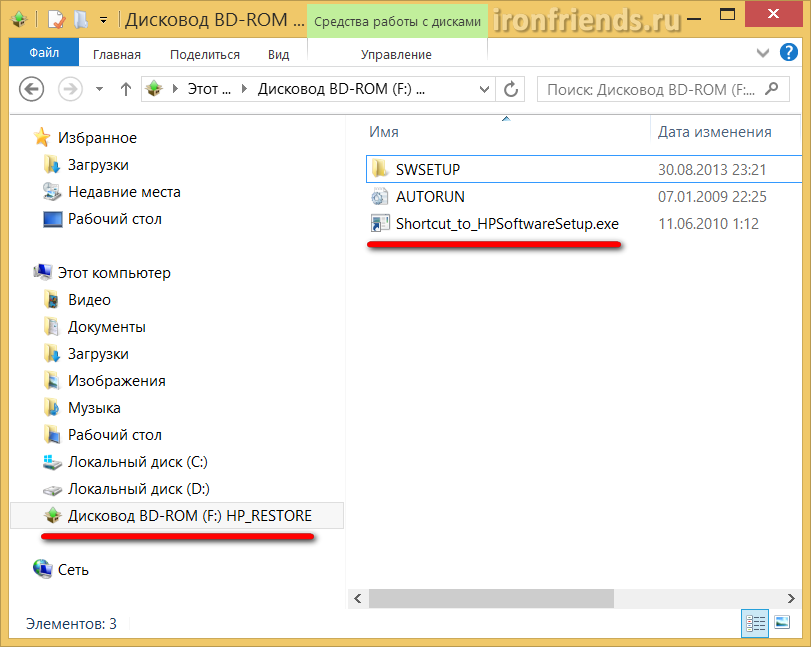Select the AUTORUN file
The height and width of the screenshot is (647, 811).
click(x=429, y=197)
